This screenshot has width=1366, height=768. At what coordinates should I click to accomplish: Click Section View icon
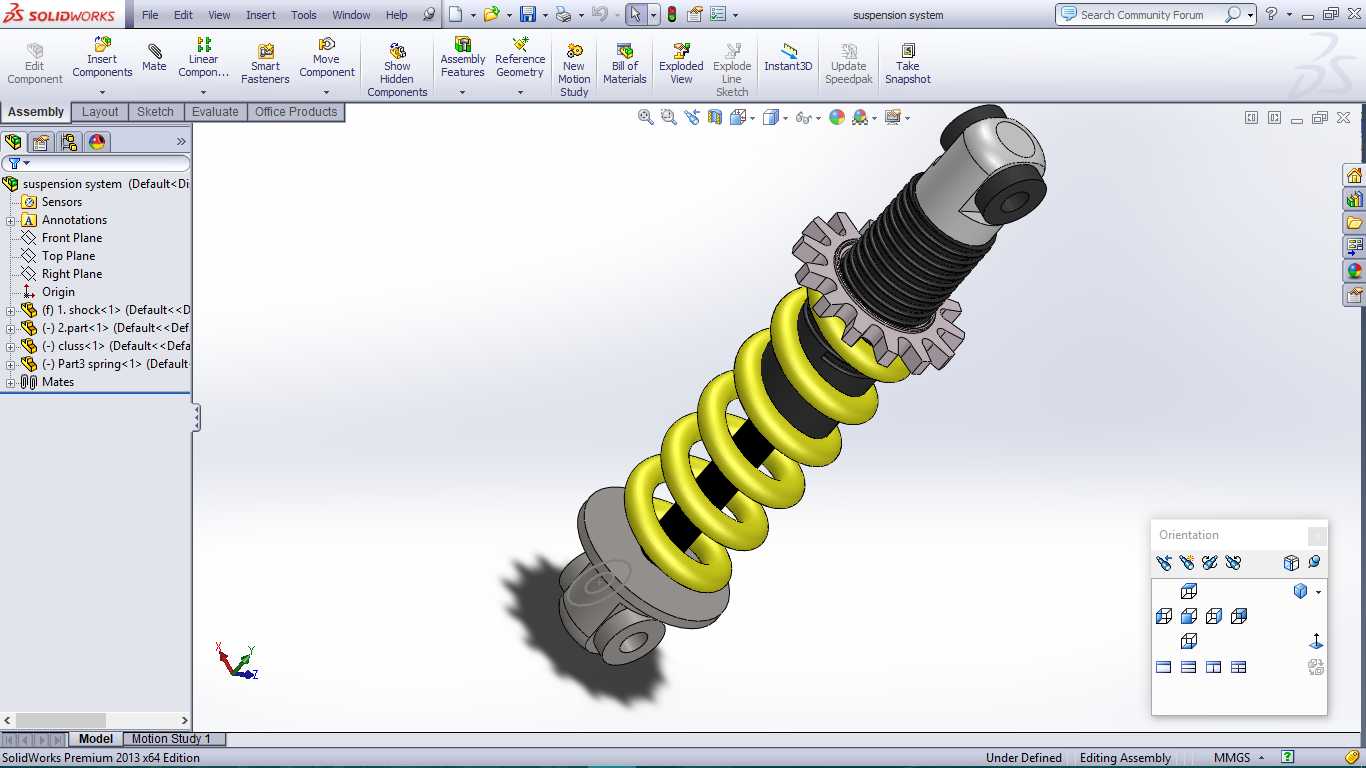click(x=714, y=117)
